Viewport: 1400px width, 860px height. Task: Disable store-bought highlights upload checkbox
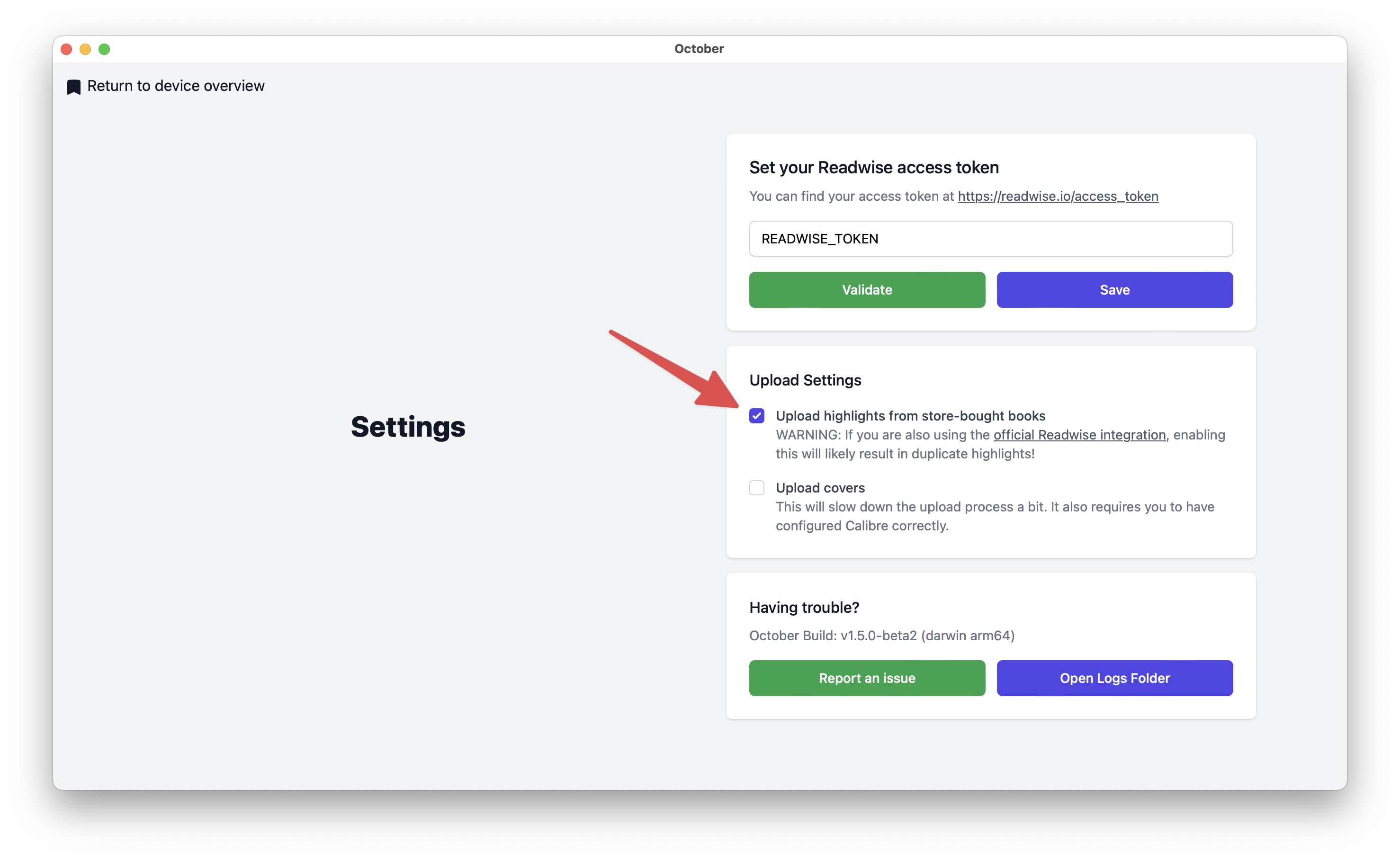(757, 416)
